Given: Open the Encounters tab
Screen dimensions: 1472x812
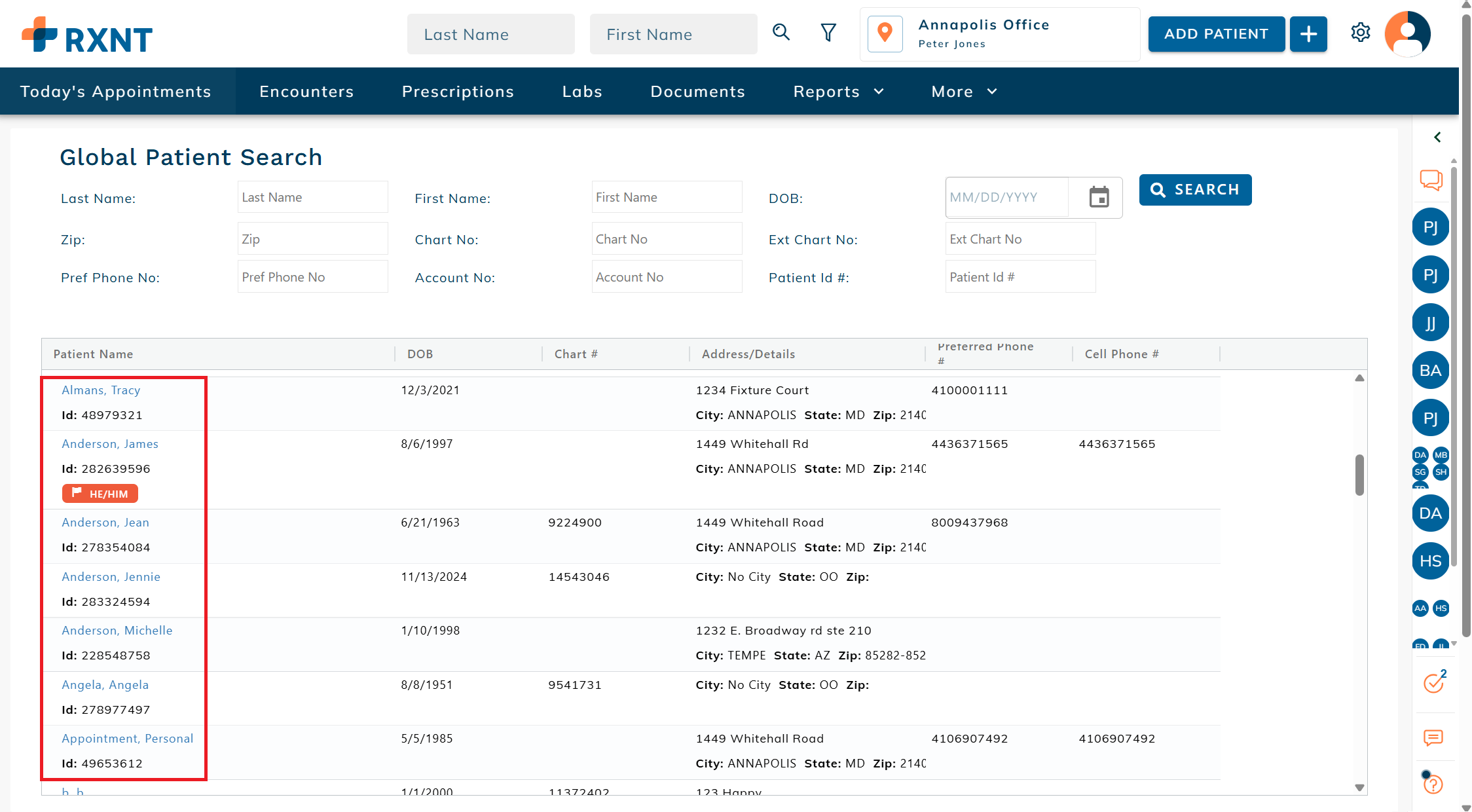Looking at the screenshot, I should [x=306, y=92].
